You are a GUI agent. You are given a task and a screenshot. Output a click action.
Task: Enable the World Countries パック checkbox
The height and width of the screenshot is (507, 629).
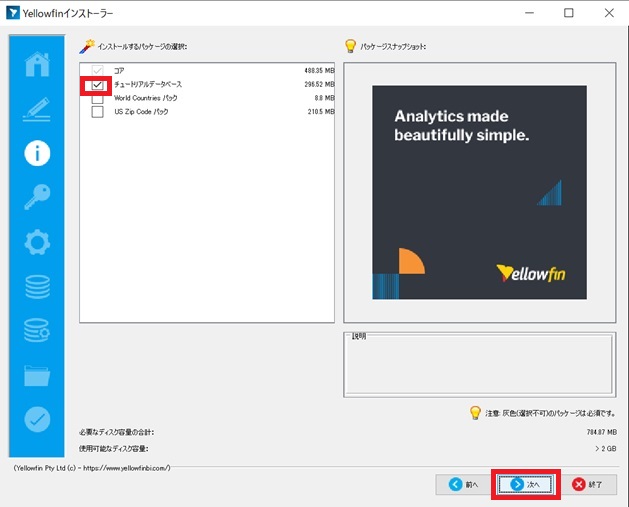[97, 98]
